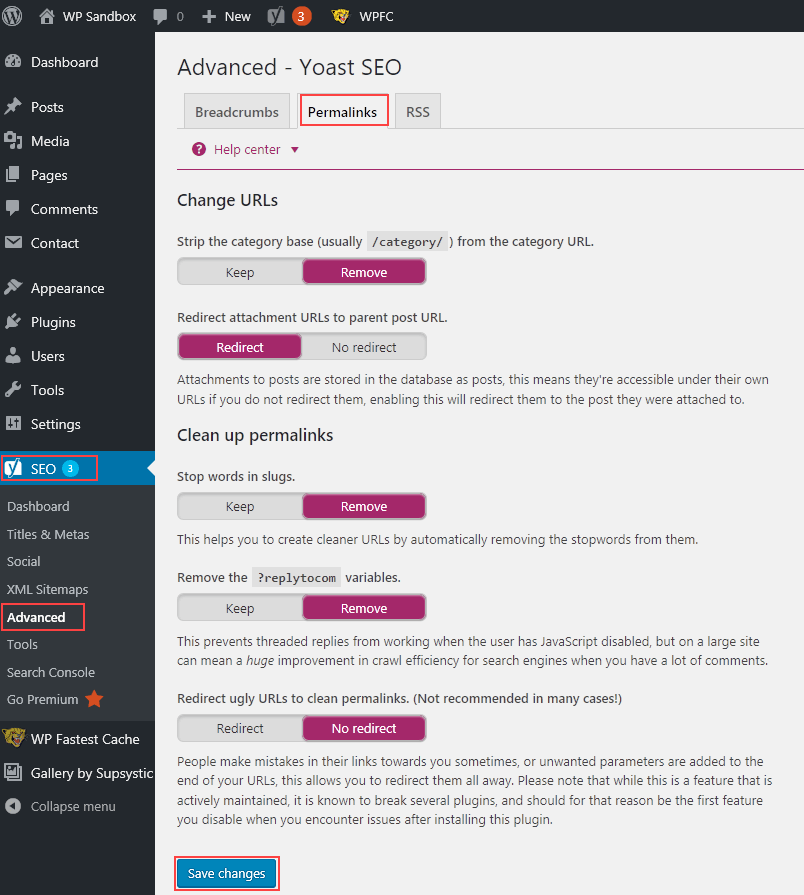Click the Gallery by Supsystic icon
Image resolution: width=804 pixels, height=895 pixels.
click(x=13, y=772)
